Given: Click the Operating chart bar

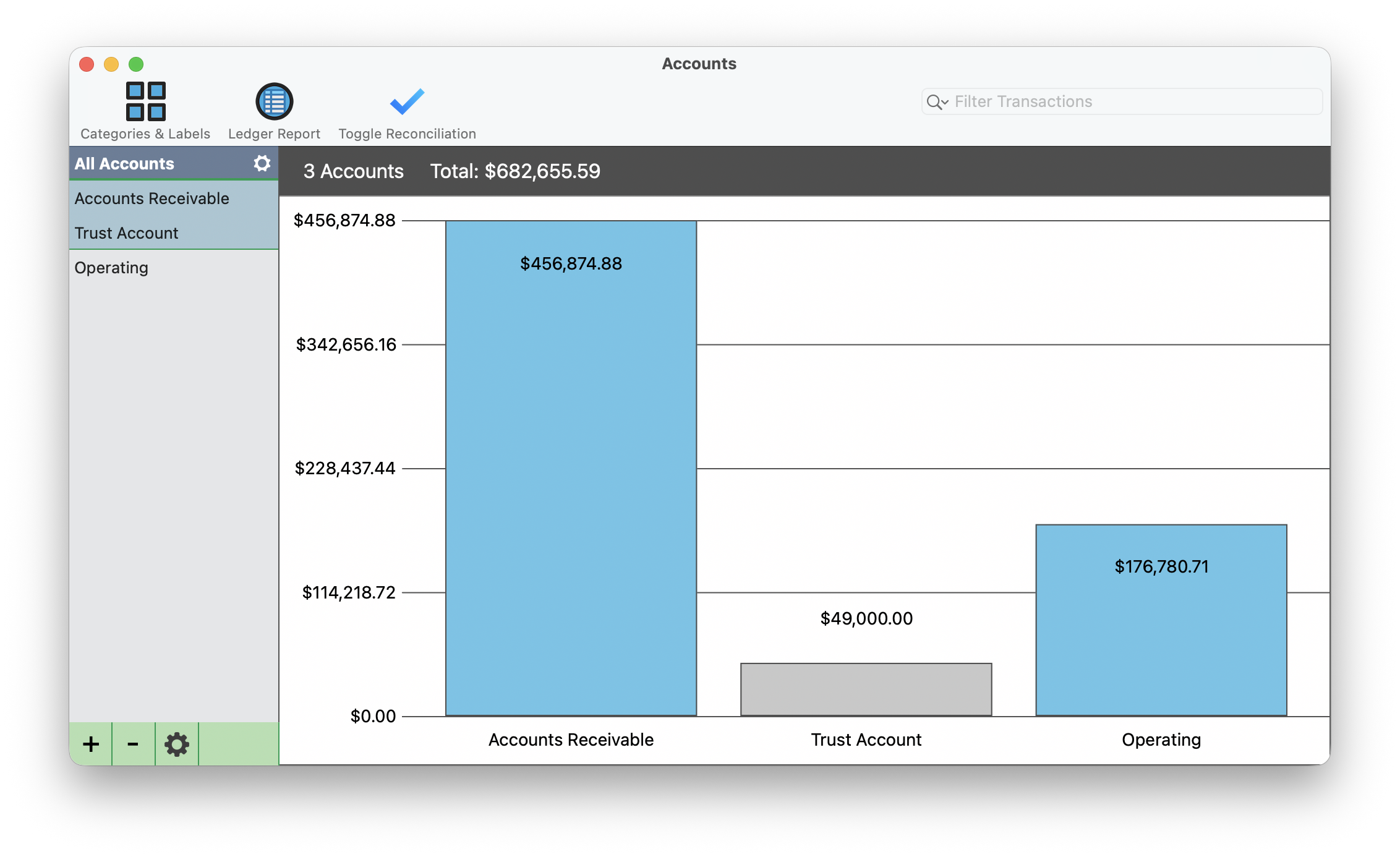Looking at the screenshot, I should tap(1161, 618).
